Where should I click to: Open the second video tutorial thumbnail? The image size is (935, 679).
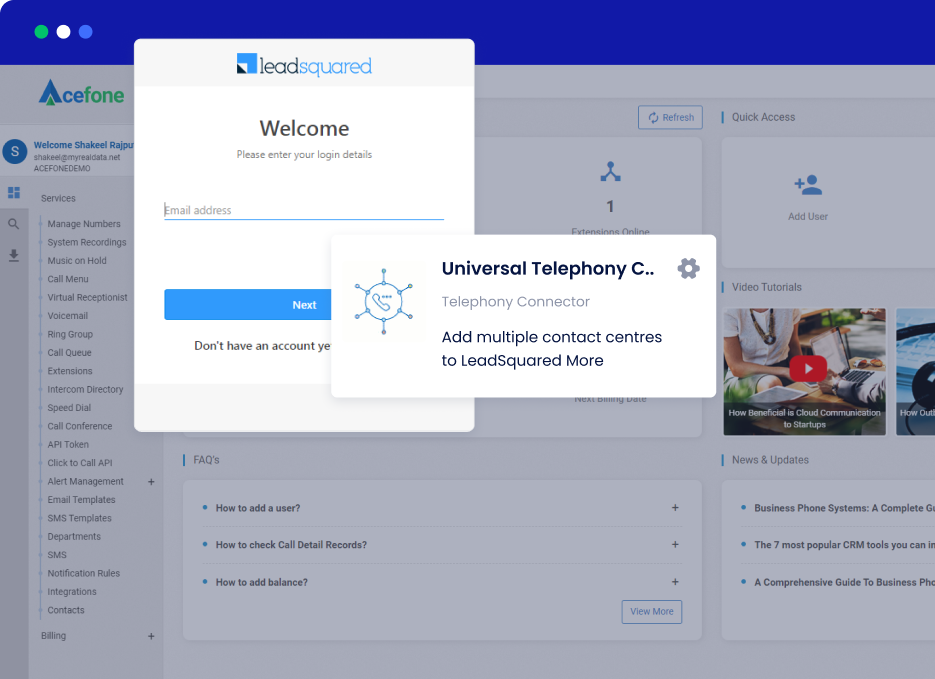point(915,371)
